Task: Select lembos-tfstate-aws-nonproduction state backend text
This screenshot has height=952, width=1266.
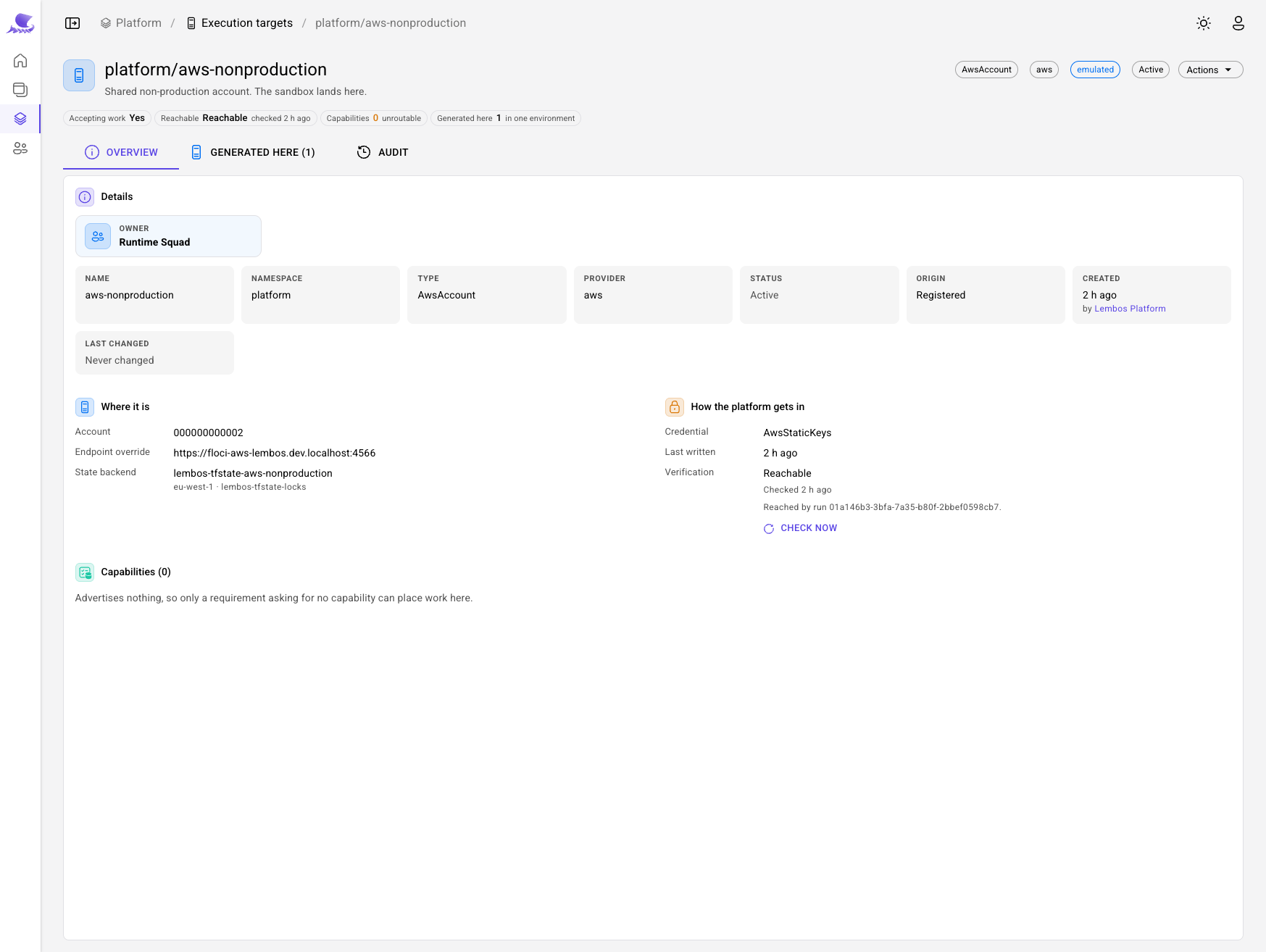Action: 253,473
